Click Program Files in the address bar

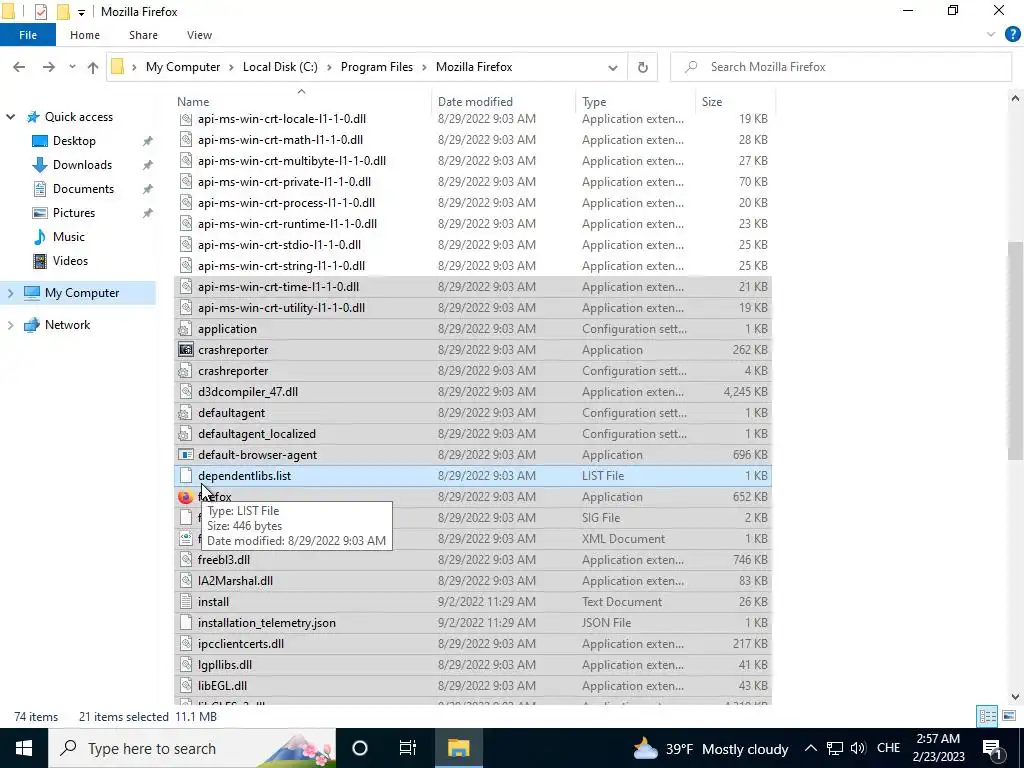[376, 67]
